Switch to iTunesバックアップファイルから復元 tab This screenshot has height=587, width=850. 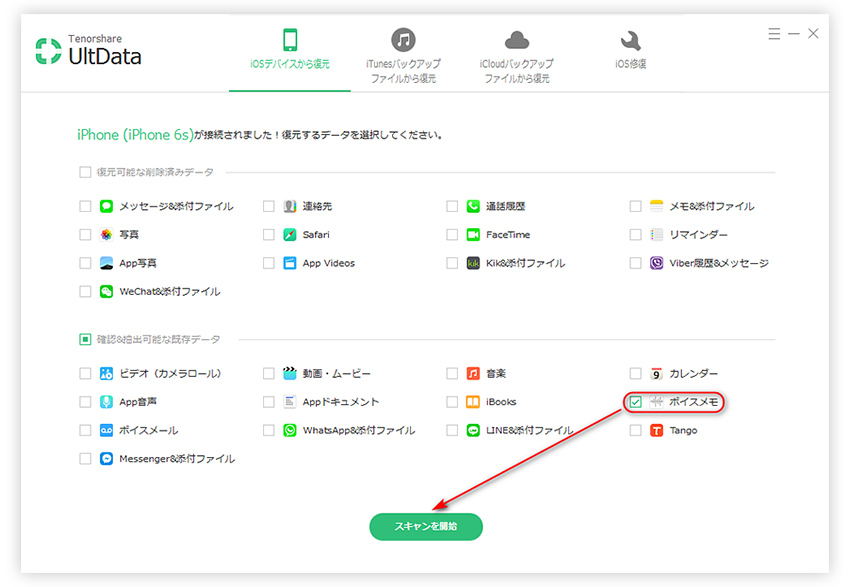tap(403, 56)
